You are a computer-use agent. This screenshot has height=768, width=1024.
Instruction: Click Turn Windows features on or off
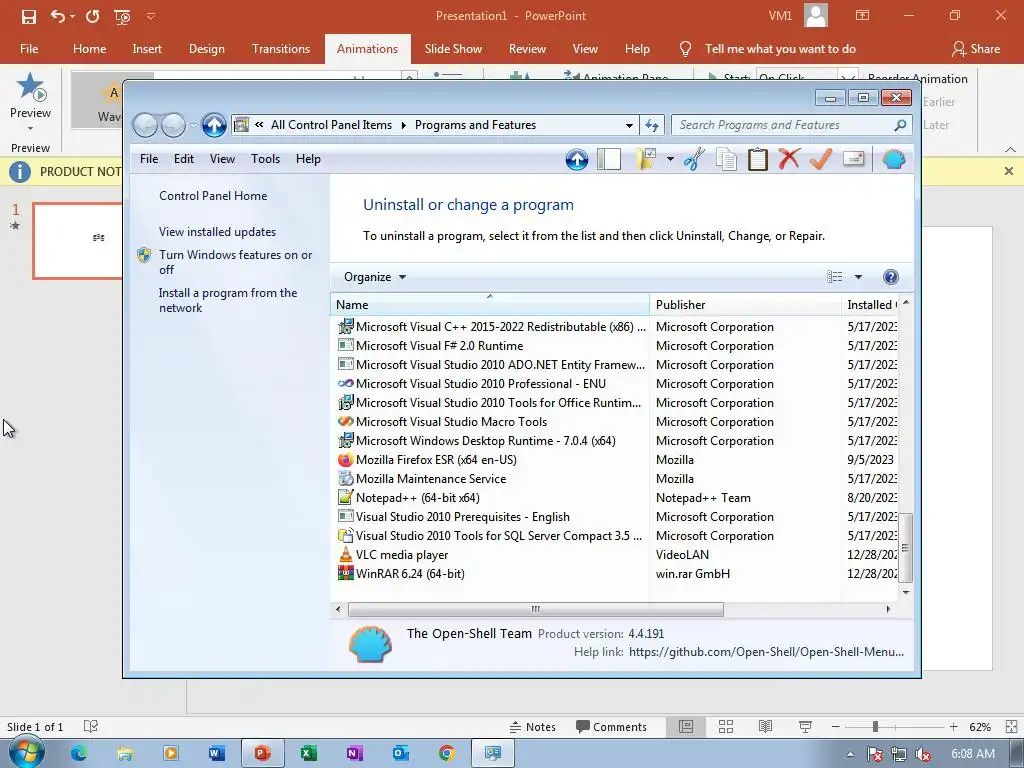click(235, 262)
